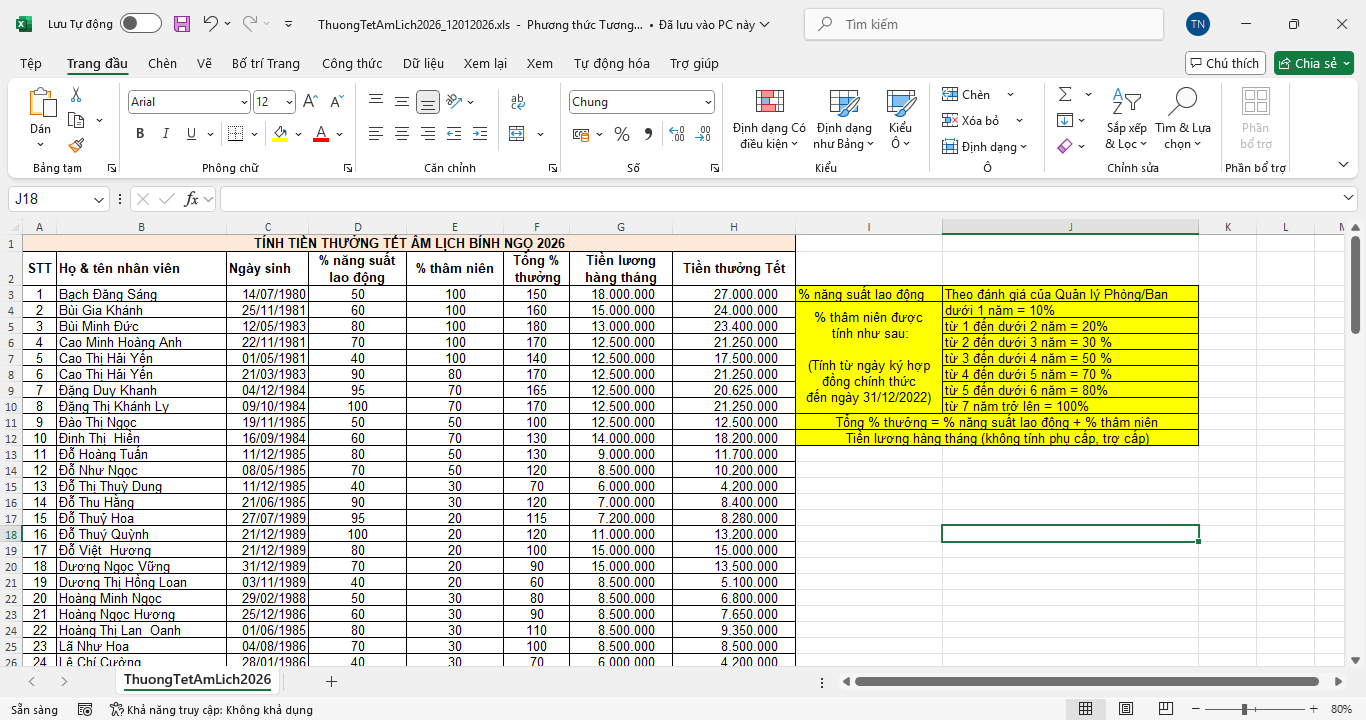Open the font size dropdown
The image size is (1366, 720).
coord(289,102)
